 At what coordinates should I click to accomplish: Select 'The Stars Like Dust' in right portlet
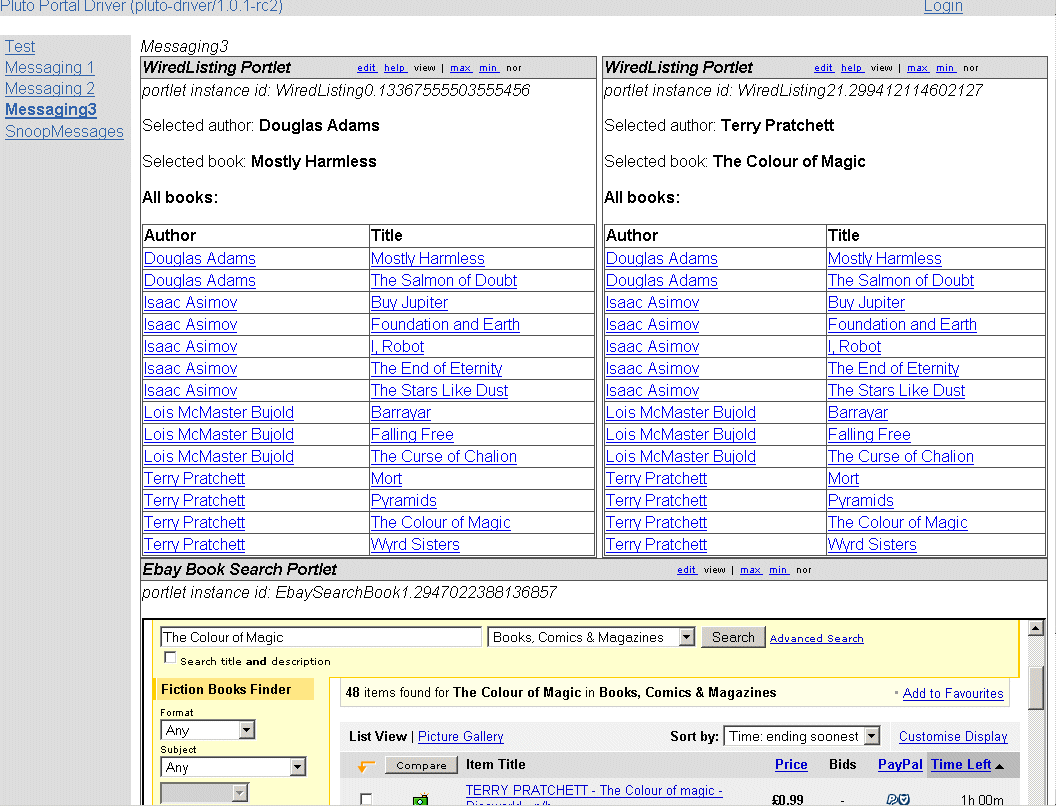coord(896,391)
